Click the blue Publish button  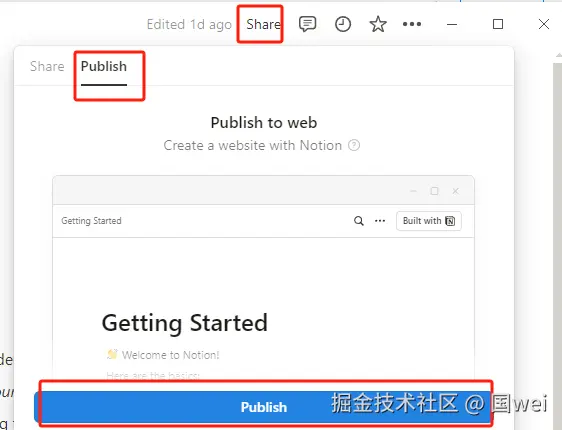click(x=263, y=407)
